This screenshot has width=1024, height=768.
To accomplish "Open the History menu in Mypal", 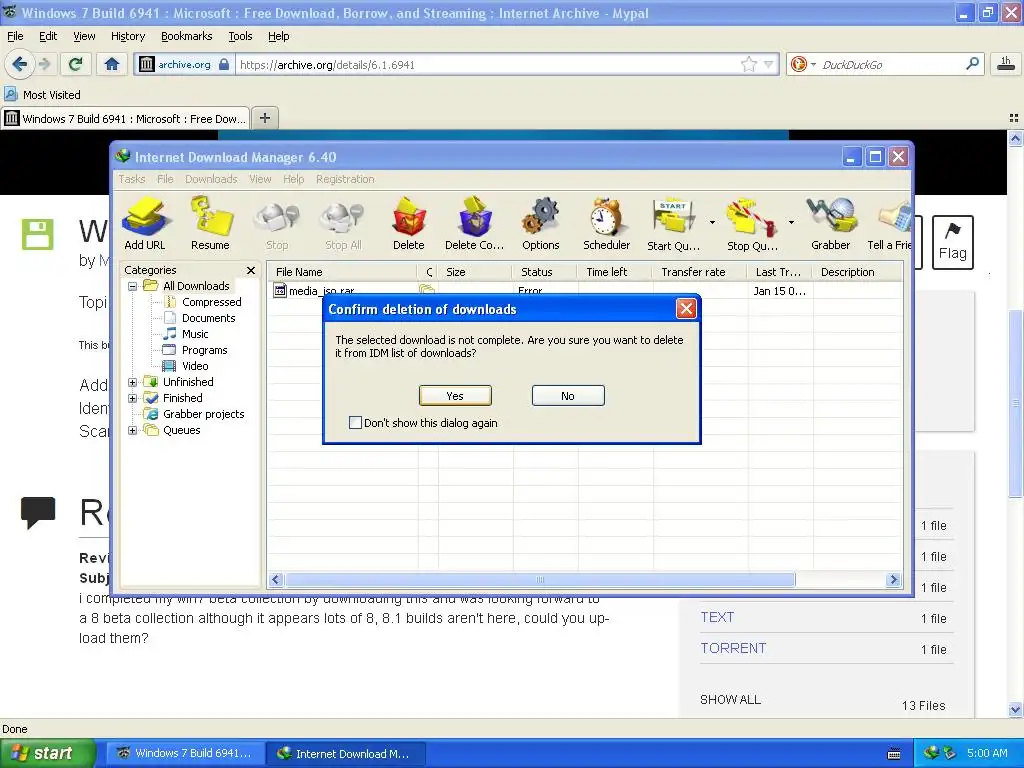I will 127,36.
